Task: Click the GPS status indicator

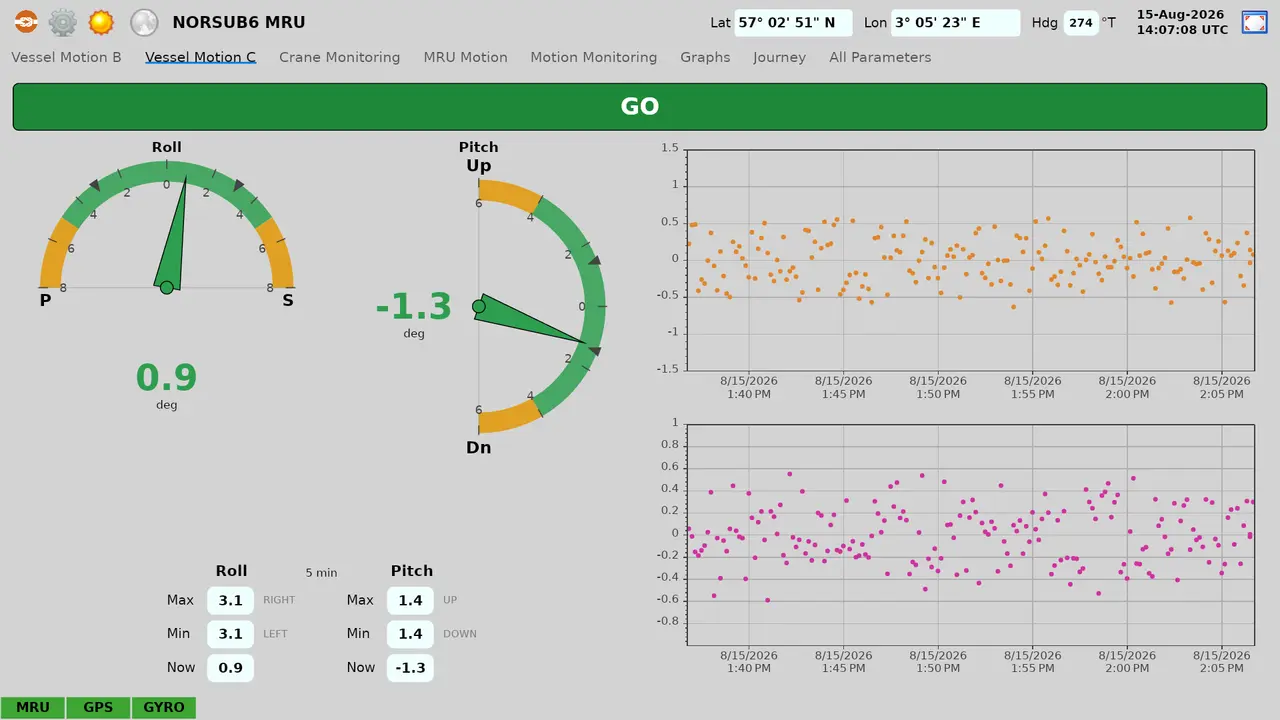Action: 98,707
